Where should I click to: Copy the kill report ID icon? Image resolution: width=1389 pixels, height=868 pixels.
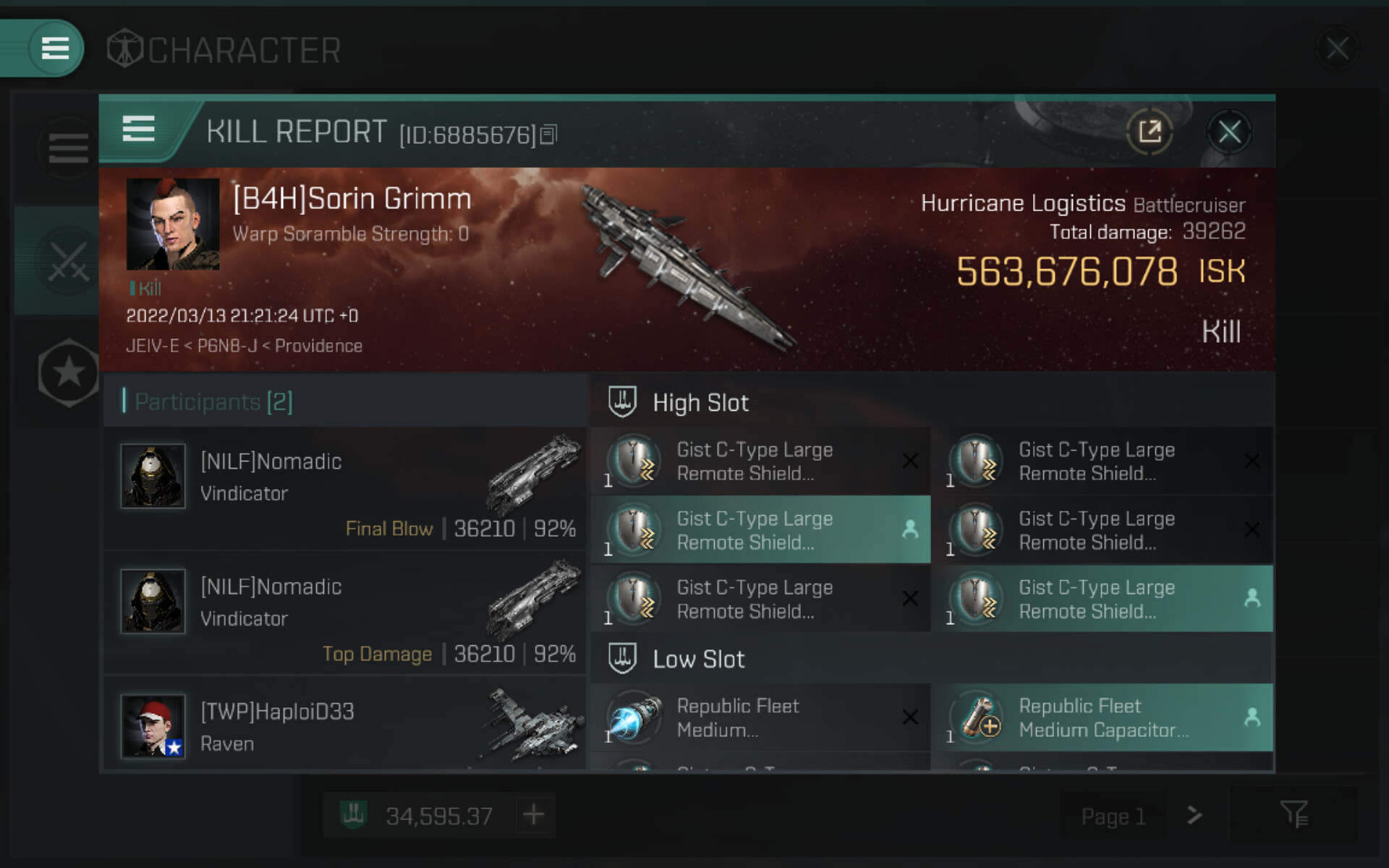549,135
